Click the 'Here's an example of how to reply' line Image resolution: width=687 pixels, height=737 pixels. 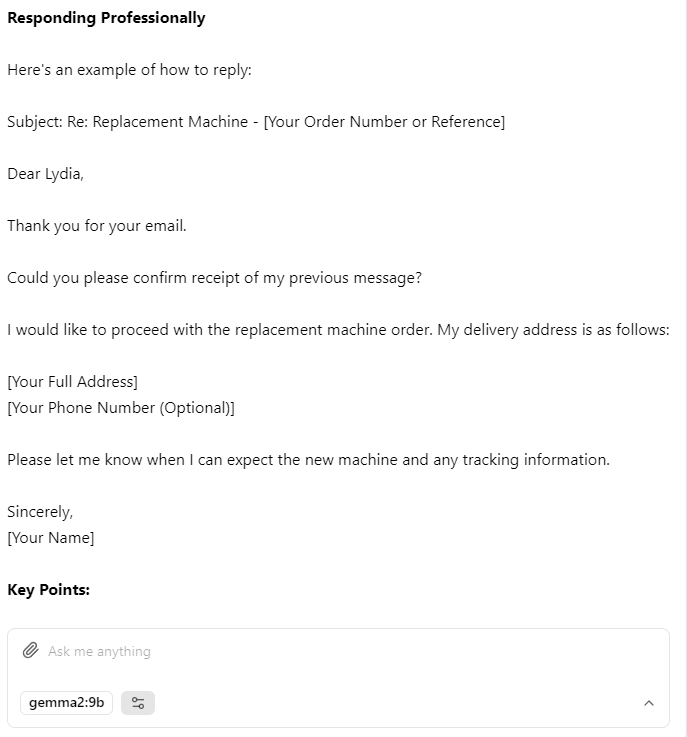[129, 70]
